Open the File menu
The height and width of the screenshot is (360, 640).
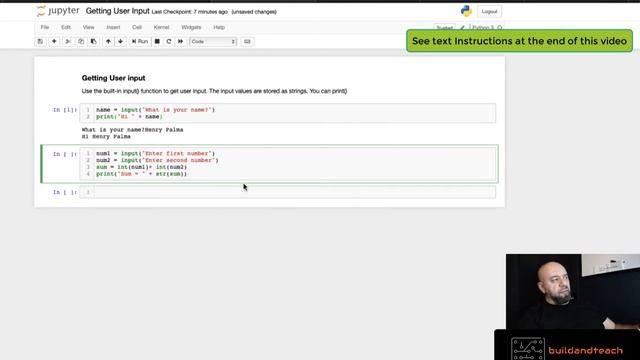(45, 27)
